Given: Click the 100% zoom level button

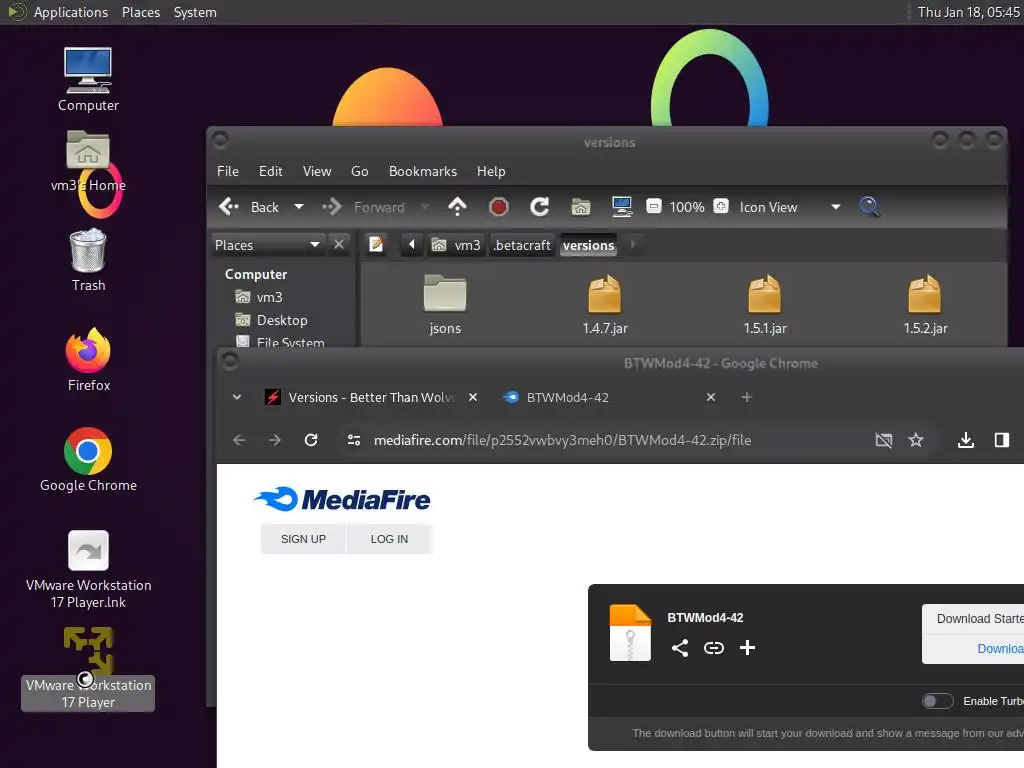Looking at the screenshot, I should (687, 207).
